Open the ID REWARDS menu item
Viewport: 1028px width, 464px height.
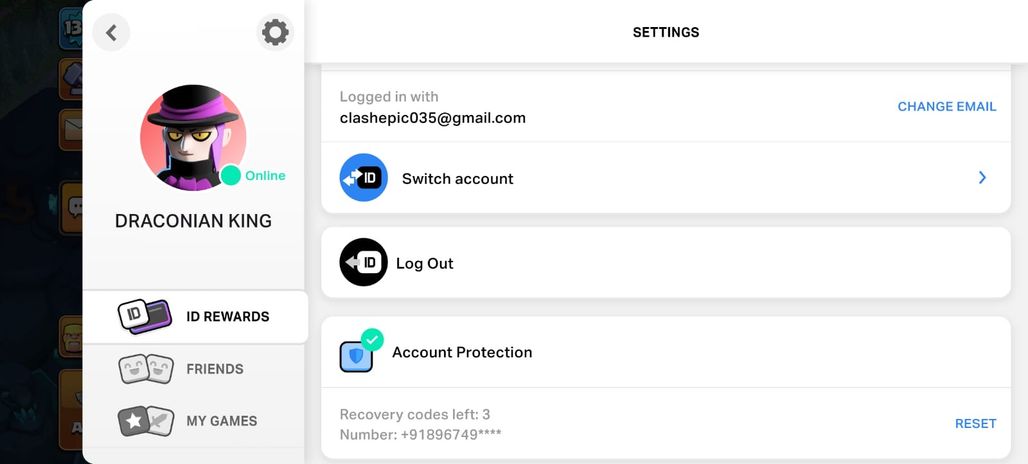tap(195, 317)
